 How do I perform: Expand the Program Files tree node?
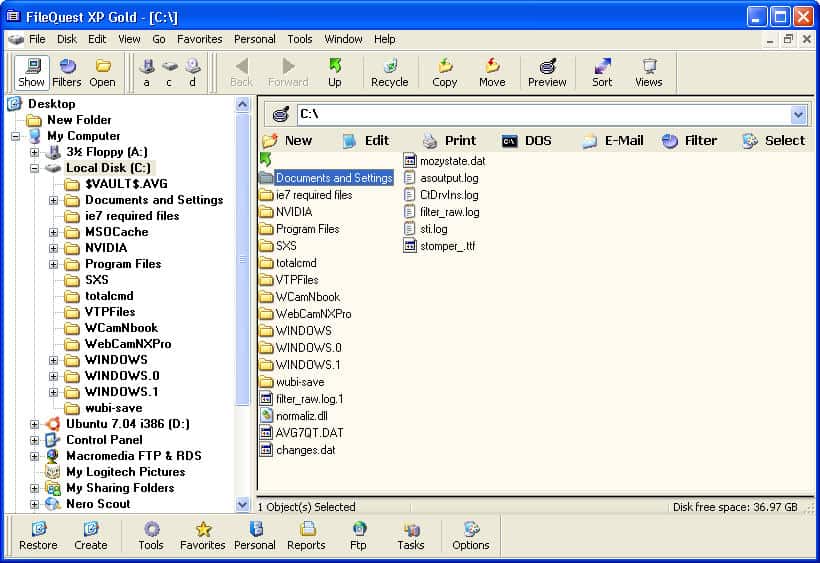click(x=54, y=264)
